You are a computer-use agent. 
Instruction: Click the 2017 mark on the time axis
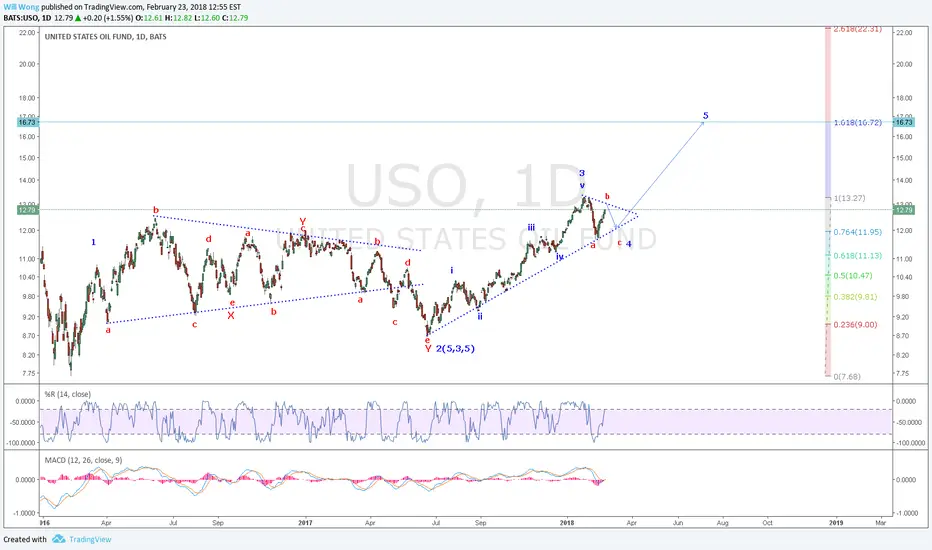coord(305,523)
